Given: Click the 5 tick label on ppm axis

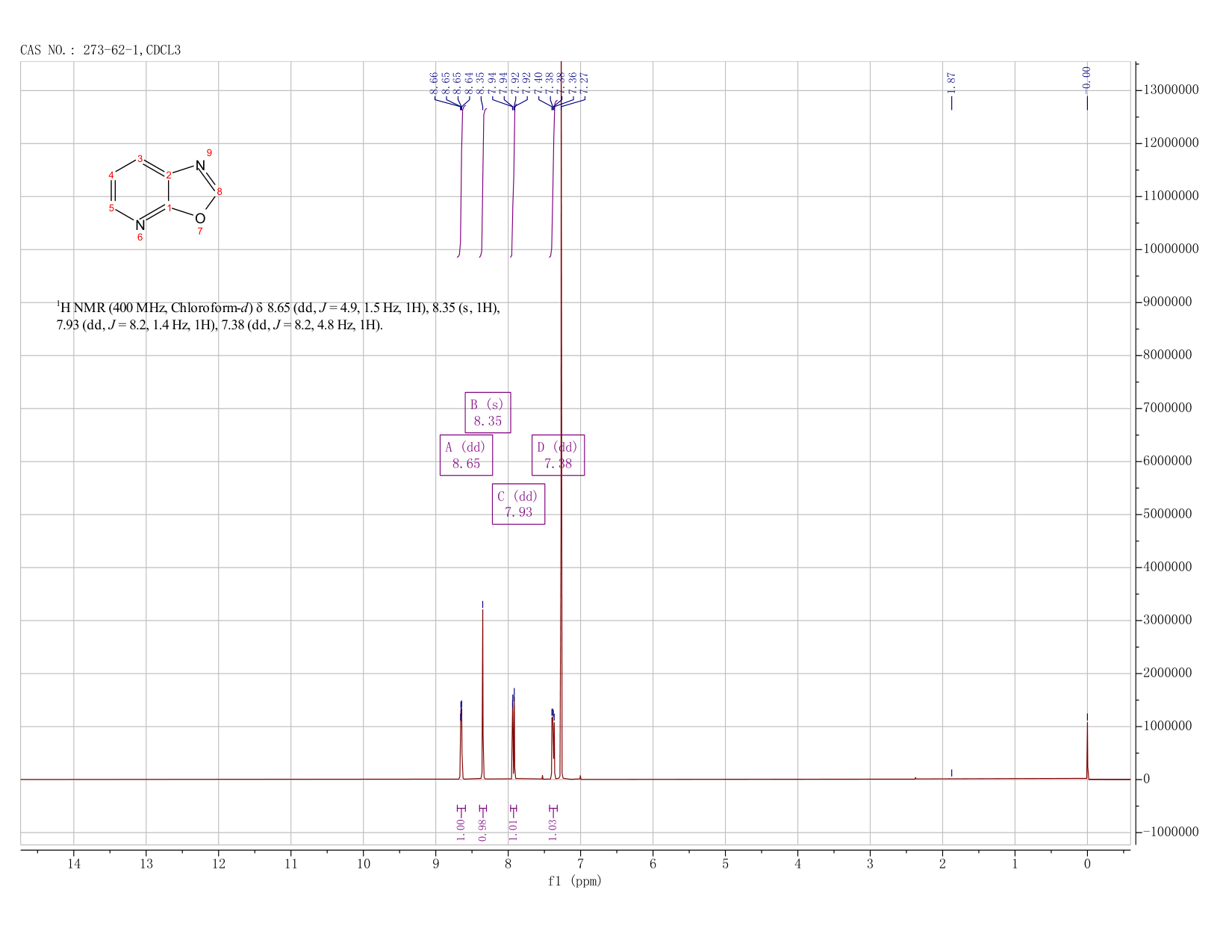Looking at the screenshot, I should 725,864.
